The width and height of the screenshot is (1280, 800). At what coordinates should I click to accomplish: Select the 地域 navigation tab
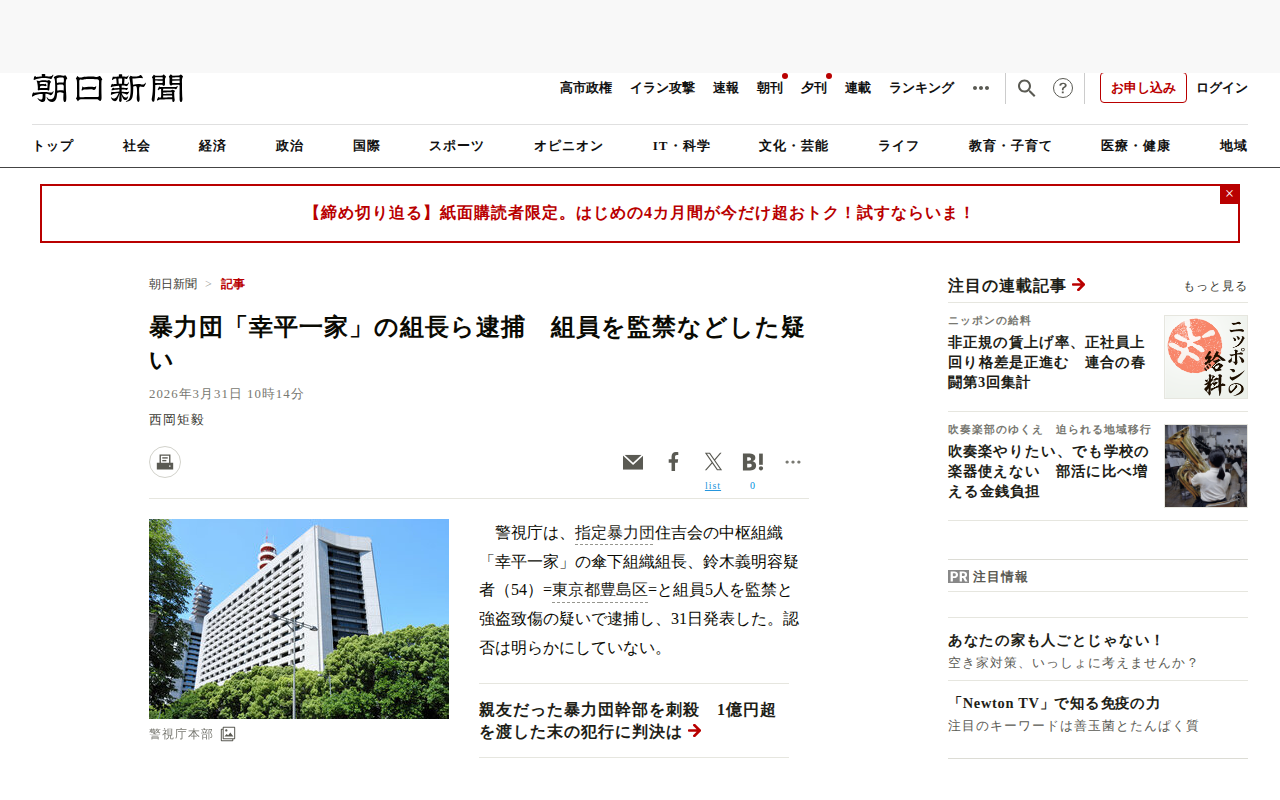point(1234,146)
